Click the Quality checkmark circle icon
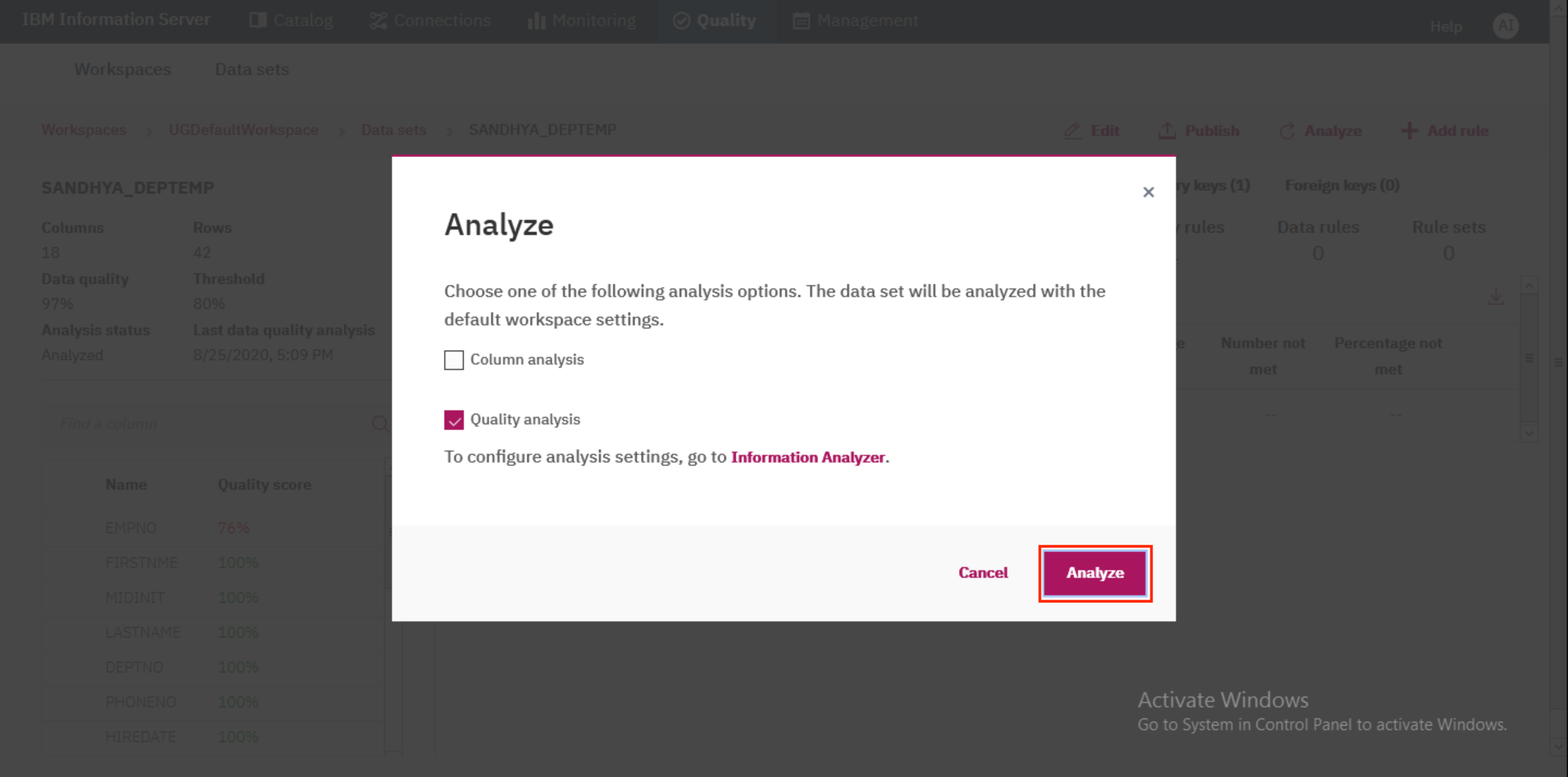1568x777 pixels. click(681, 21)
